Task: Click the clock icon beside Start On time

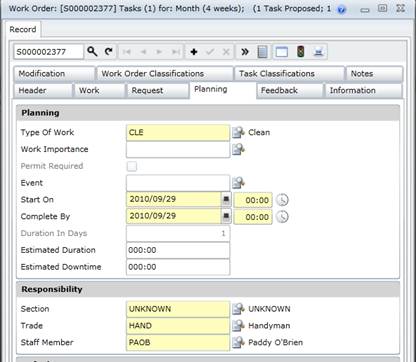Action: [283, 200]
